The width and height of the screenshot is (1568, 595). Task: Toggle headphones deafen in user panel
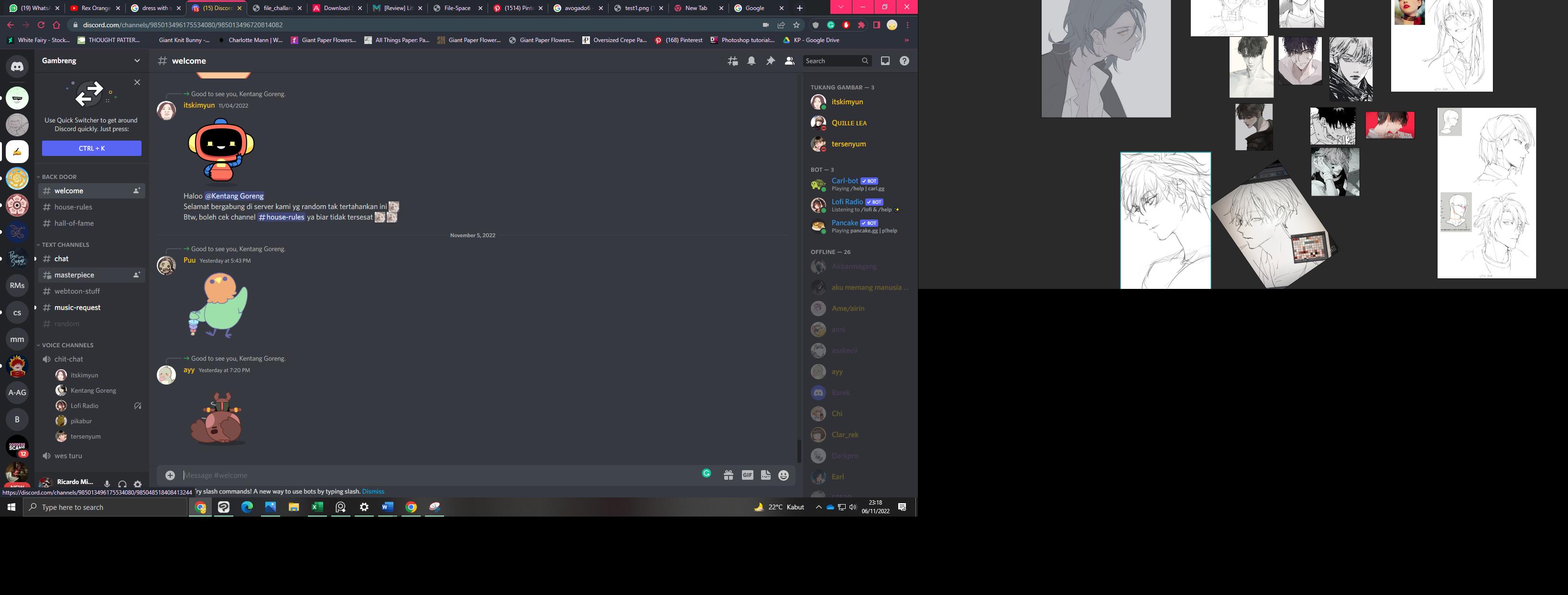coord(122,484)
